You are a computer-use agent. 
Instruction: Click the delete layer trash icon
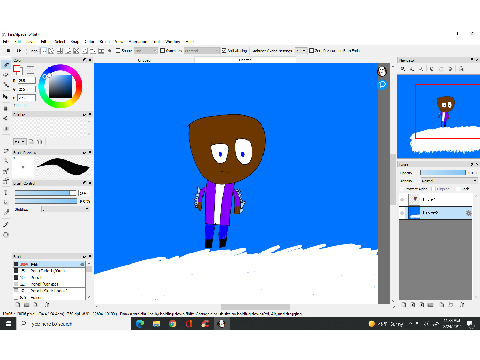click(462, 305)
